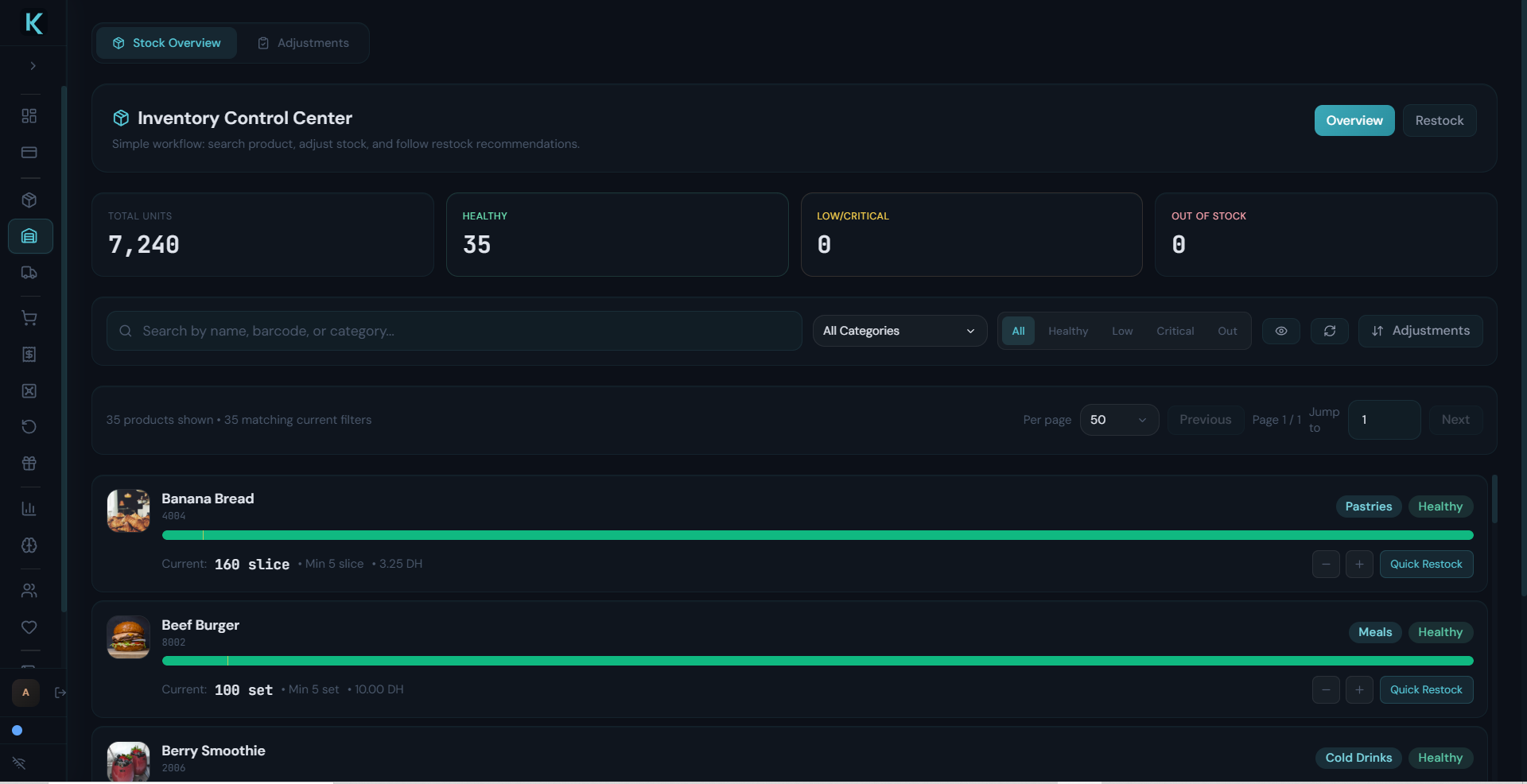Image resolution: width=1527 pixels, height=784 pixels.
Task: Open the bar chart reports icon
Action: pos(29,509)
